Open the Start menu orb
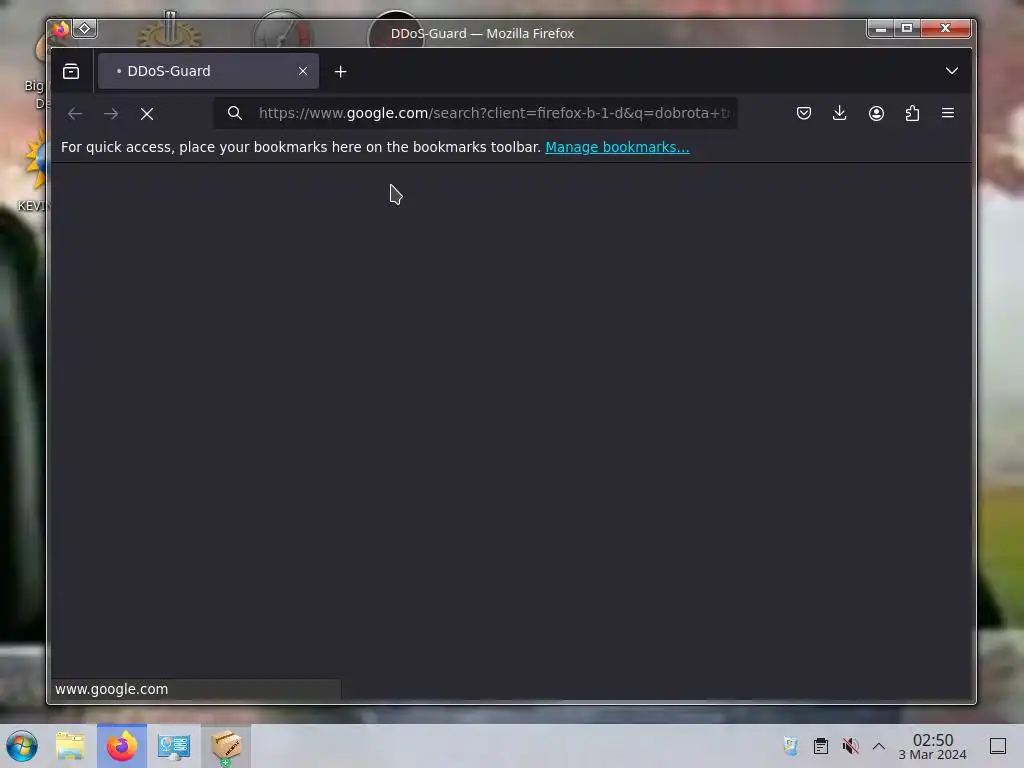This screenshot has height=768, width=1024. tap(22, 746)
